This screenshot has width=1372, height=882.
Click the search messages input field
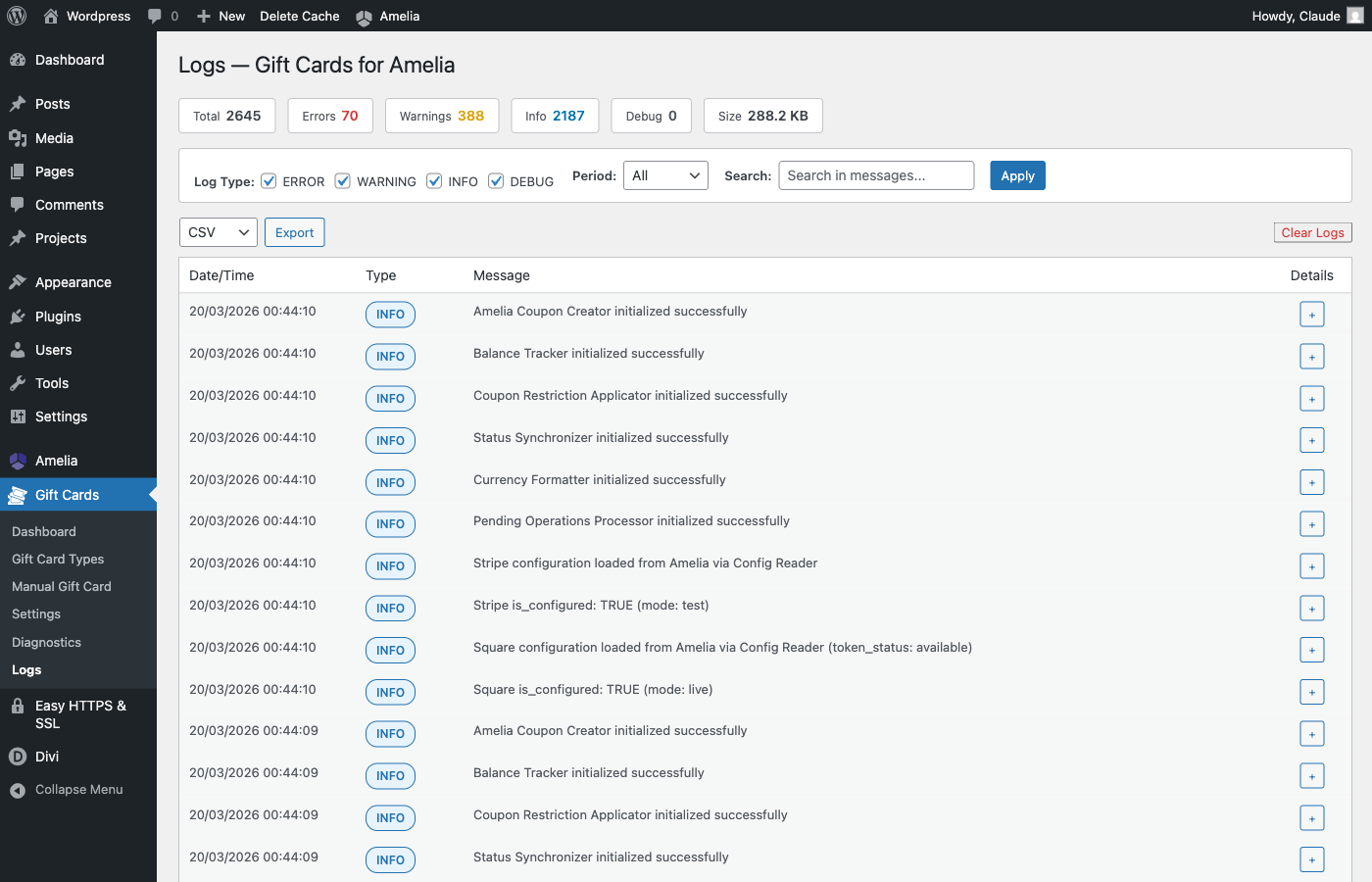[x=875, y=175]
